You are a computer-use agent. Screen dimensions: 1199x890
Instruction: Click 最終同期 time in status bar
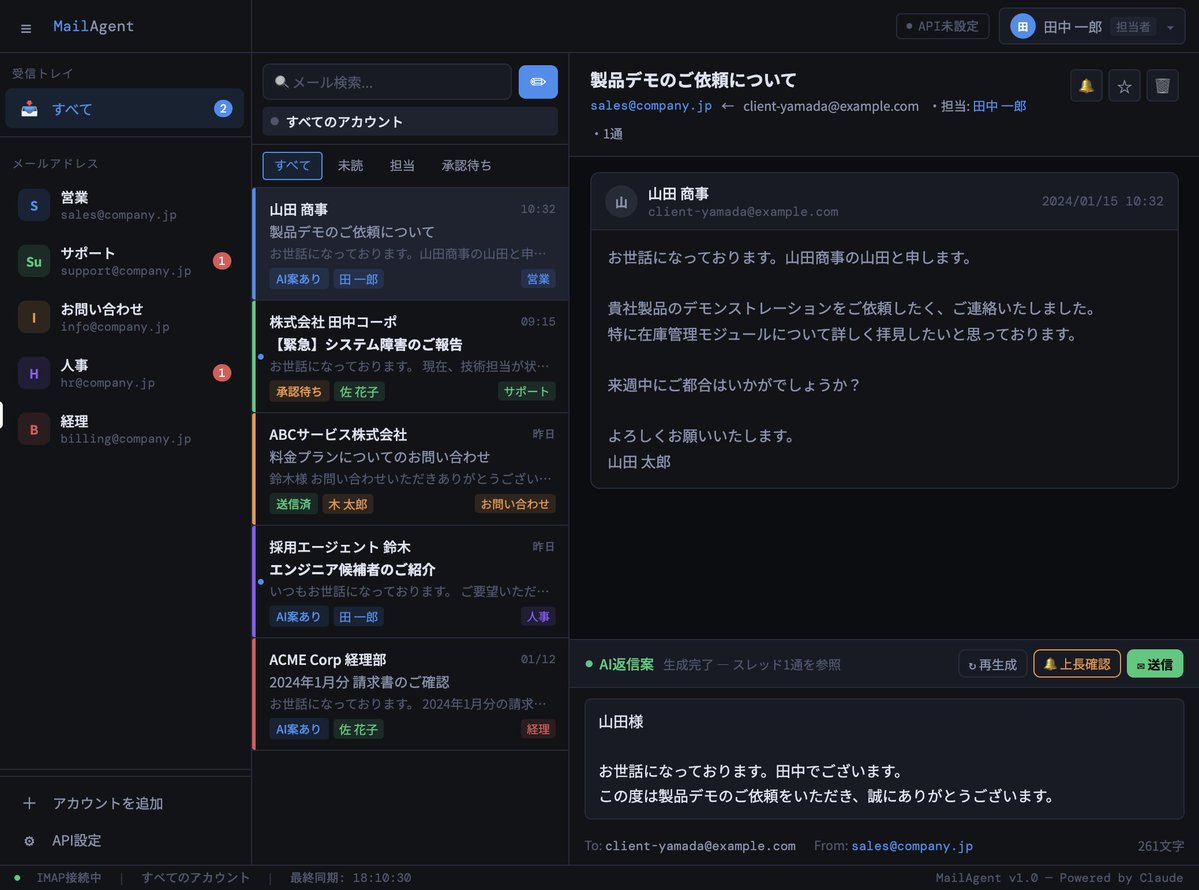pyautogui.click(x=350, y=878)
